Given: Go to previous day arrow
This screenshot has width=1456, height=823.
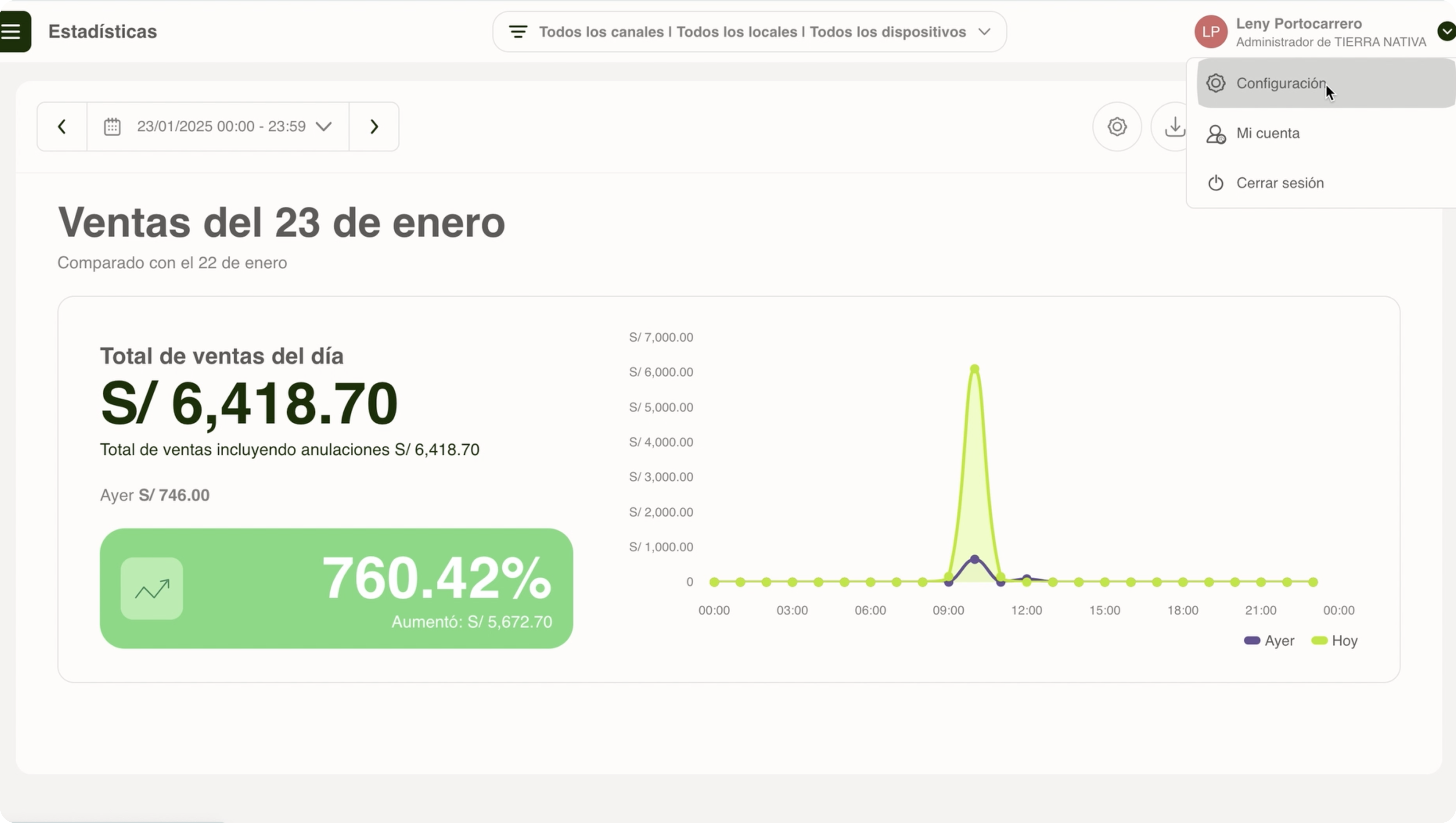Looking at the screenshot, I should tap(62, 127).
